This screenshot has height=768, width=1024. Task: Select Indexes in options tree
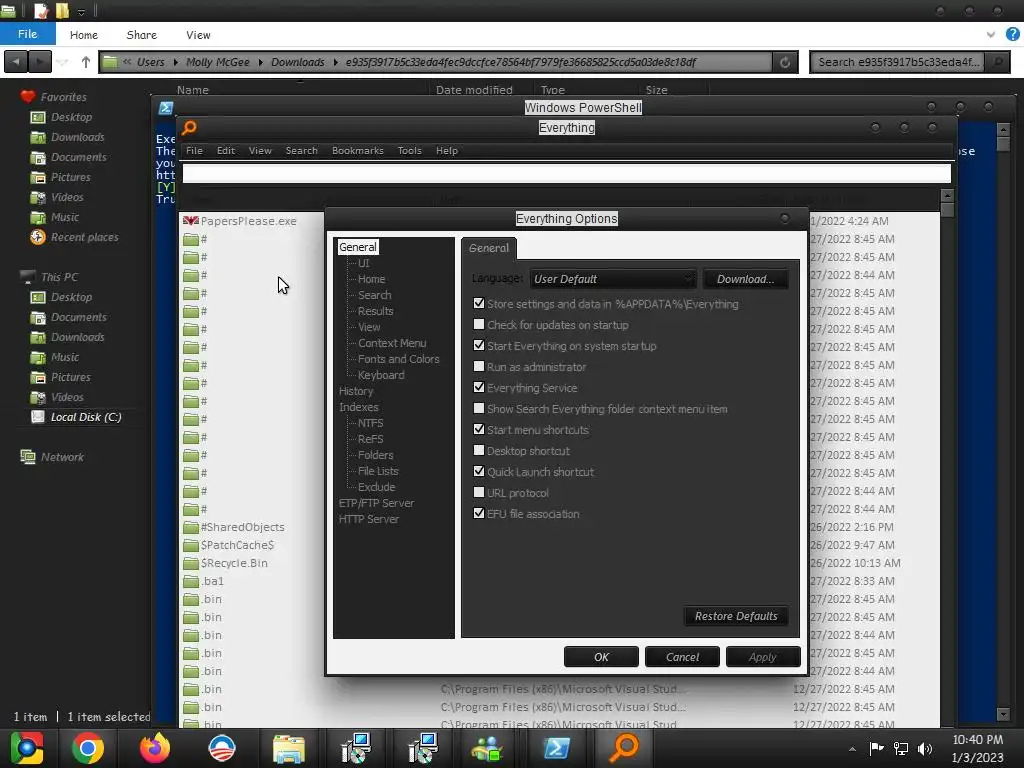coord(359,407)
